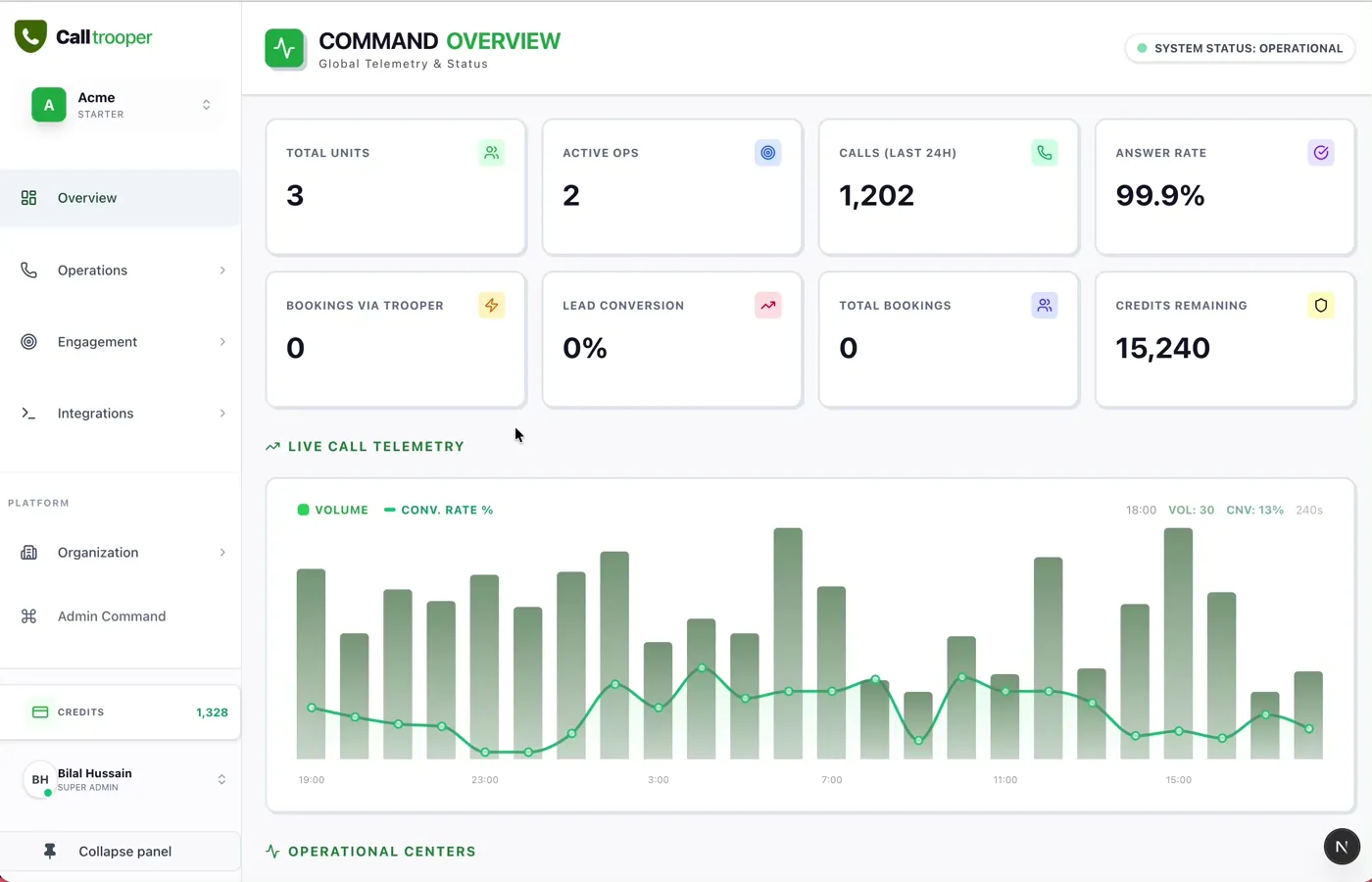1372x882 pixels.
Task: Open the Engagement menu entry
Action: (97, 341)
